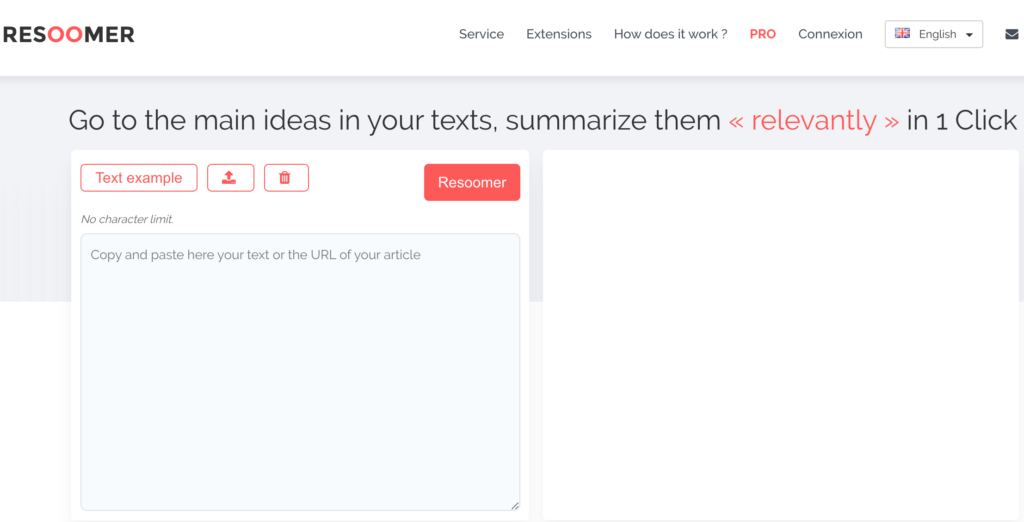Click the RESOOMER logo
The width and height of the screenshot is (1024, 522).
point(69,34)
